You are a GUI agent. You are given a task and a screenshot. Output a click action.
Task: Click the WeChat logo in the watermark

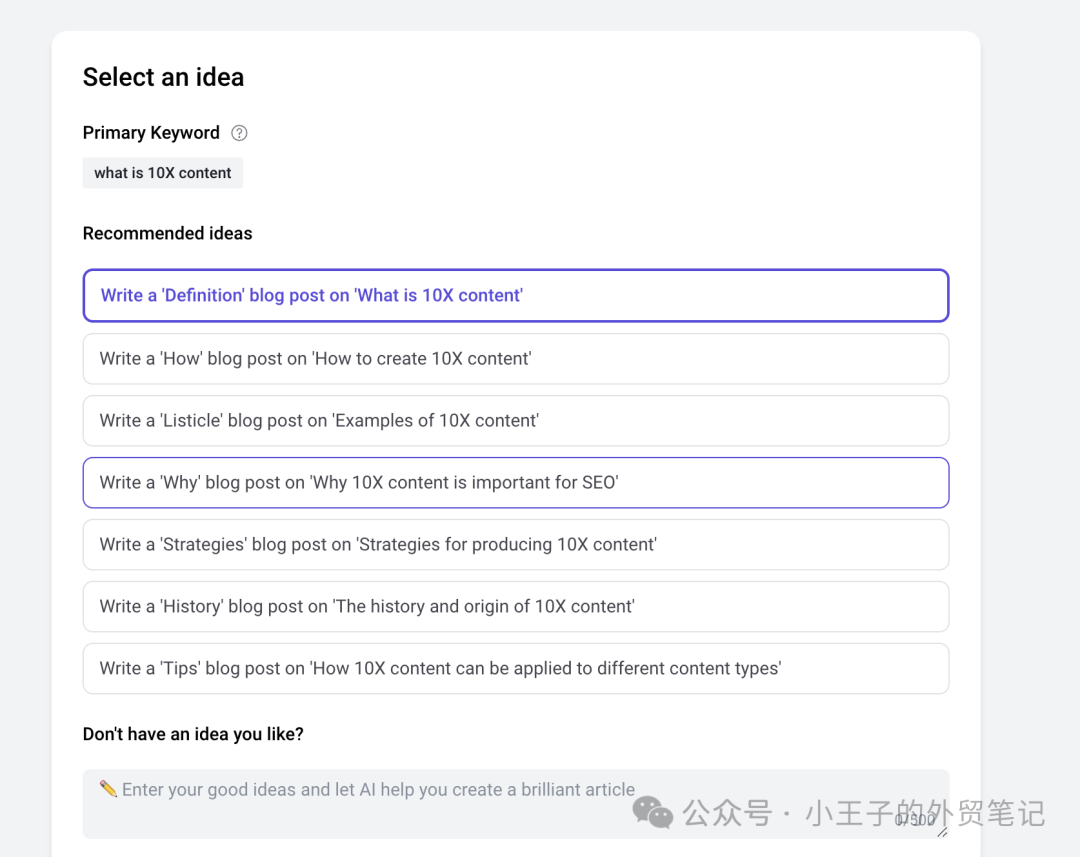tap(654, 812)
